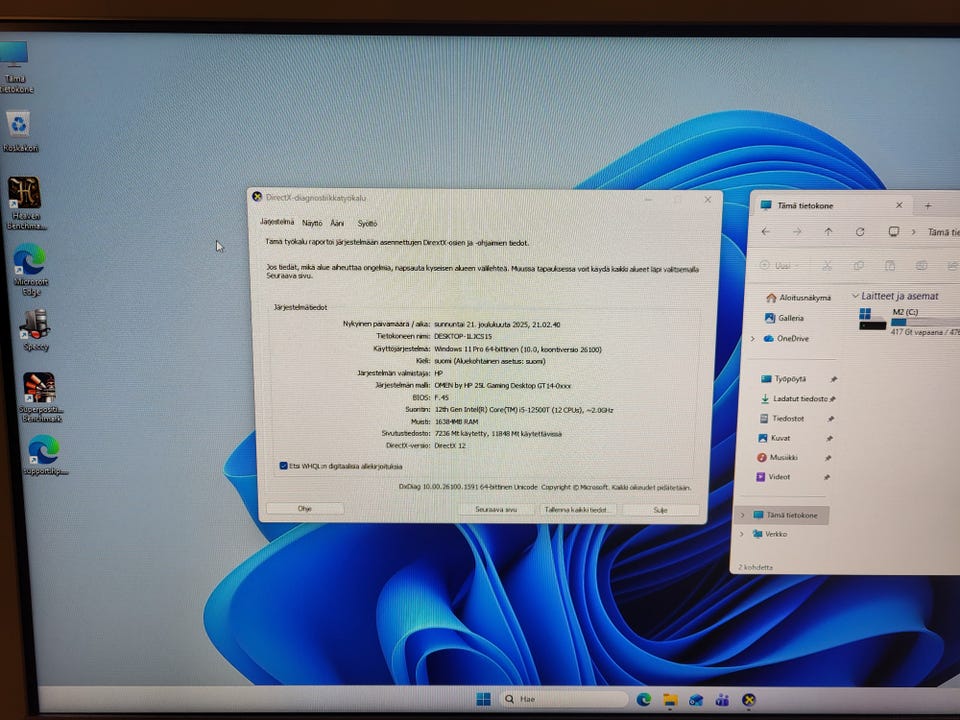
Task: Click the DESKTOP computer name value
Action: [x=463, y=336]
